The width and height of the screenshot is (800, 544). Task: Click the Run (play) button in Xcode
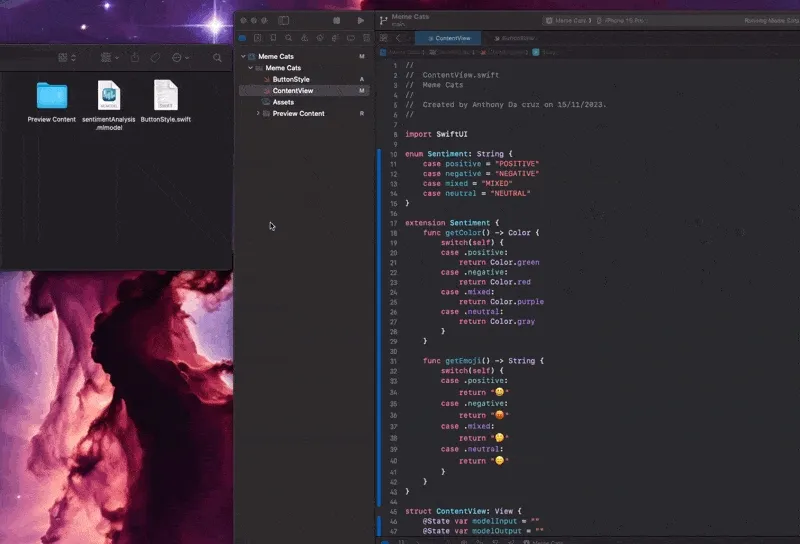tap(361, 20)
